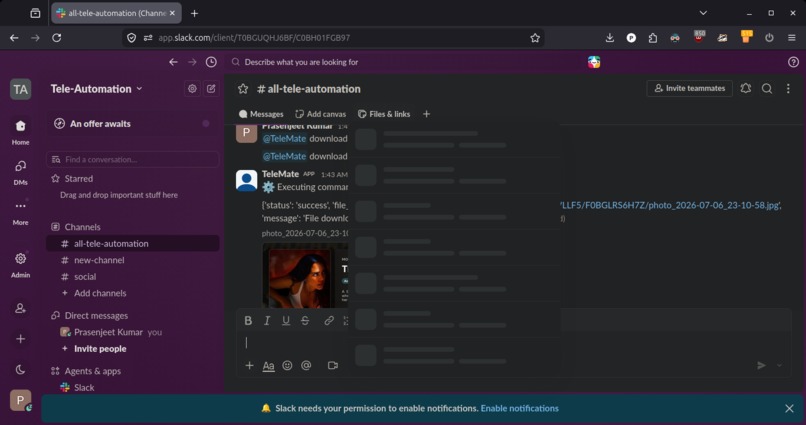Open channel notification bell settings
The image size is (806, 425).
pos(745,88)
